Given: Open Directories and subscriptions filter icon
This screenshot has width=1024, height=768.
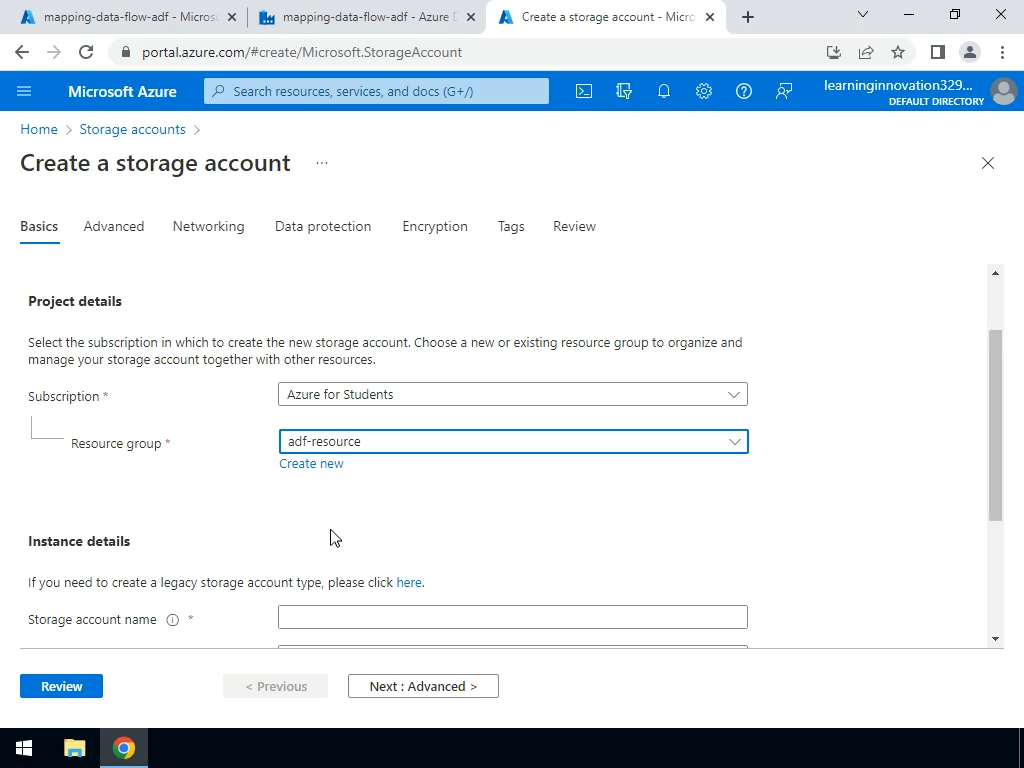Looking at the screenshot, I should pyautogui.click(x=624, y=91).
